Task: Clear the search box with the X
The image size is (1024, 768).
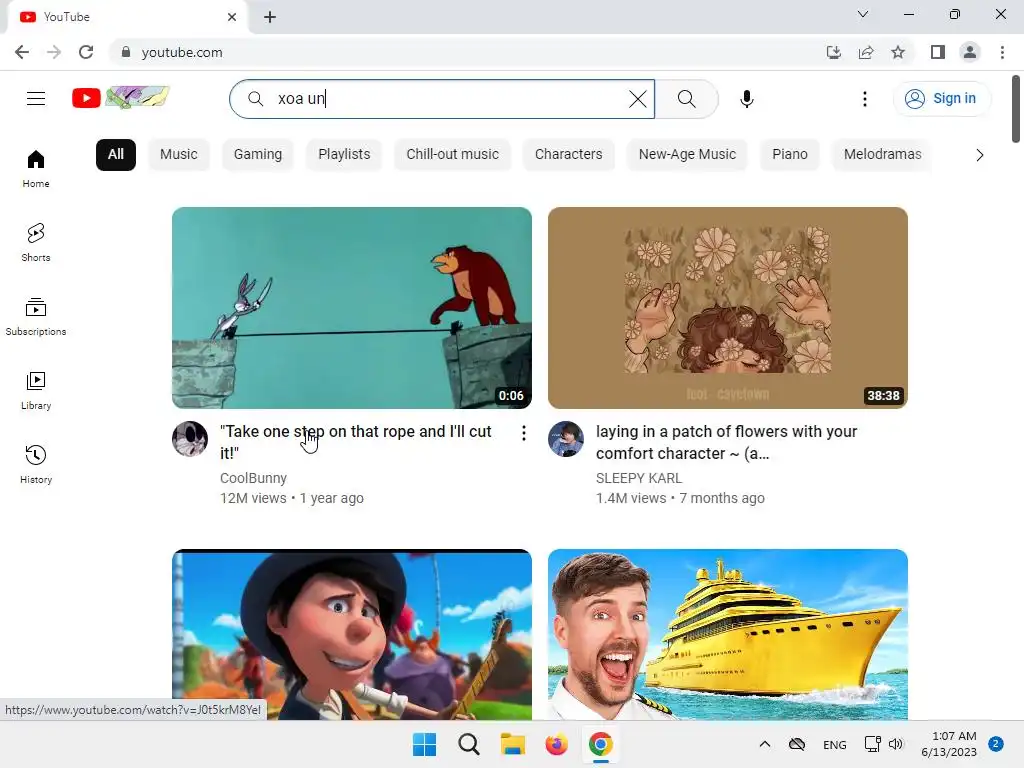Action: click(637, 99)
